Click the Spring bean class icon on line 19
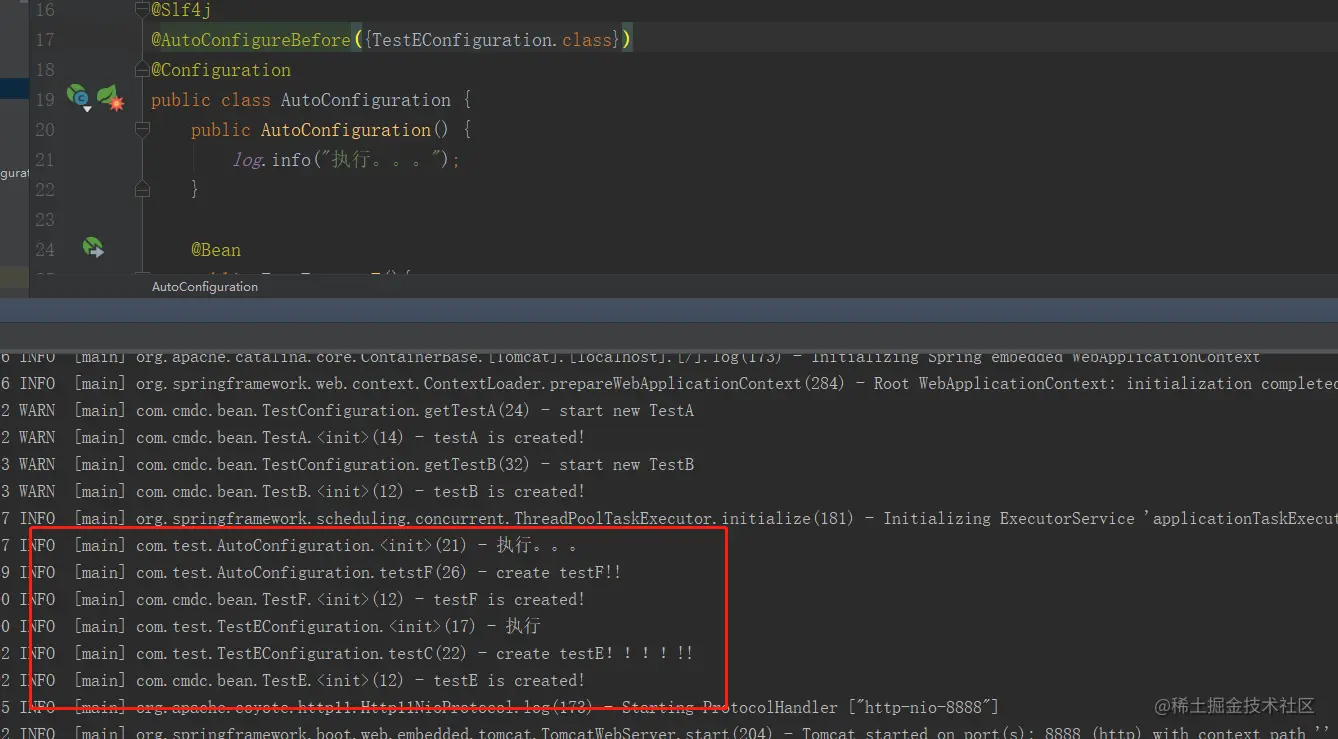Viewport: 1338px width, 739px height. point(78,97)
